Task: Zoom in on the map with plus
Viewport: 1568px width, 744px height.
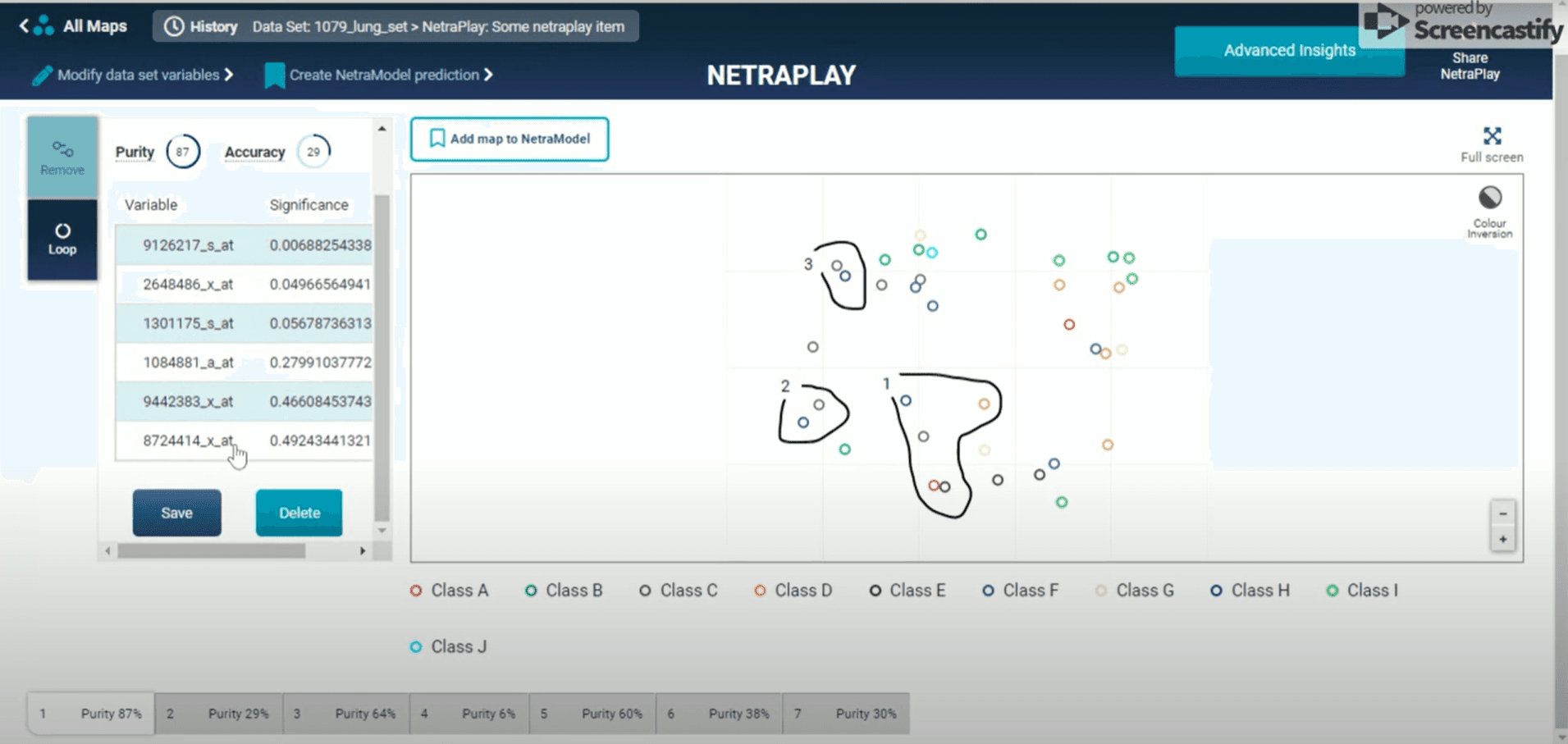Action: point(1503,539)
